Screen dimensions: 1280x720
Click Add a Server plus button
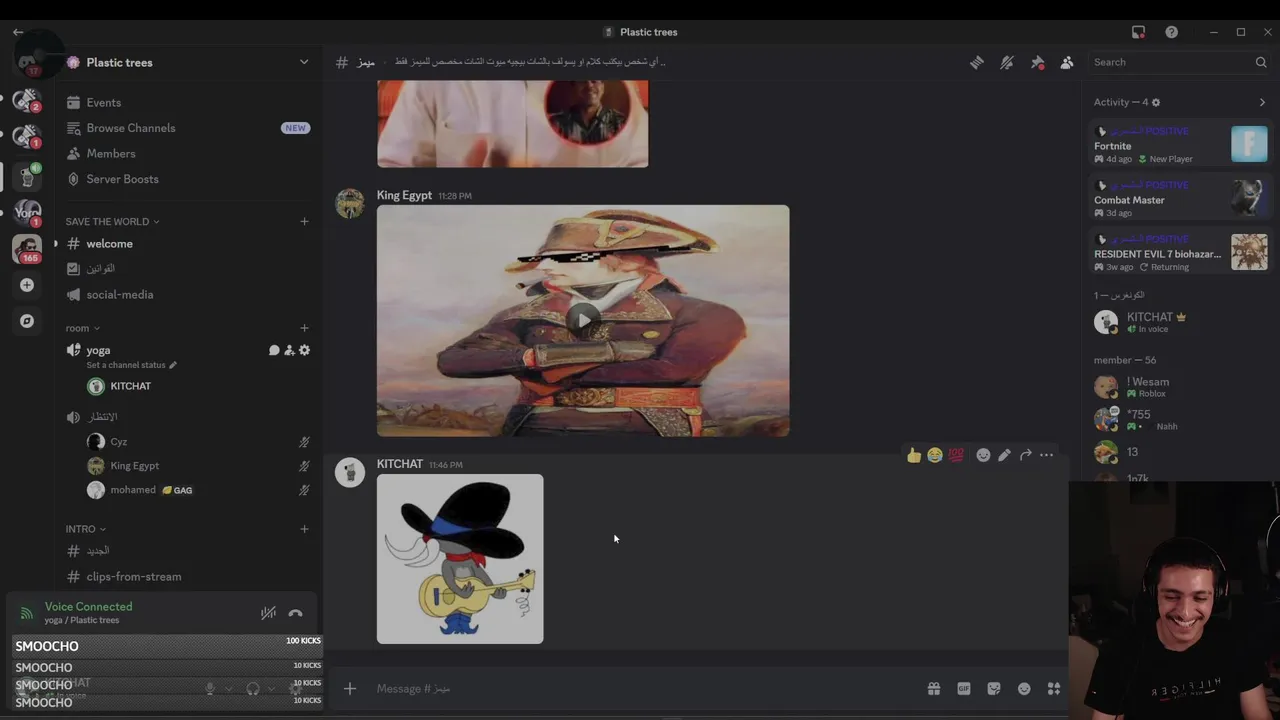(27, 285)
